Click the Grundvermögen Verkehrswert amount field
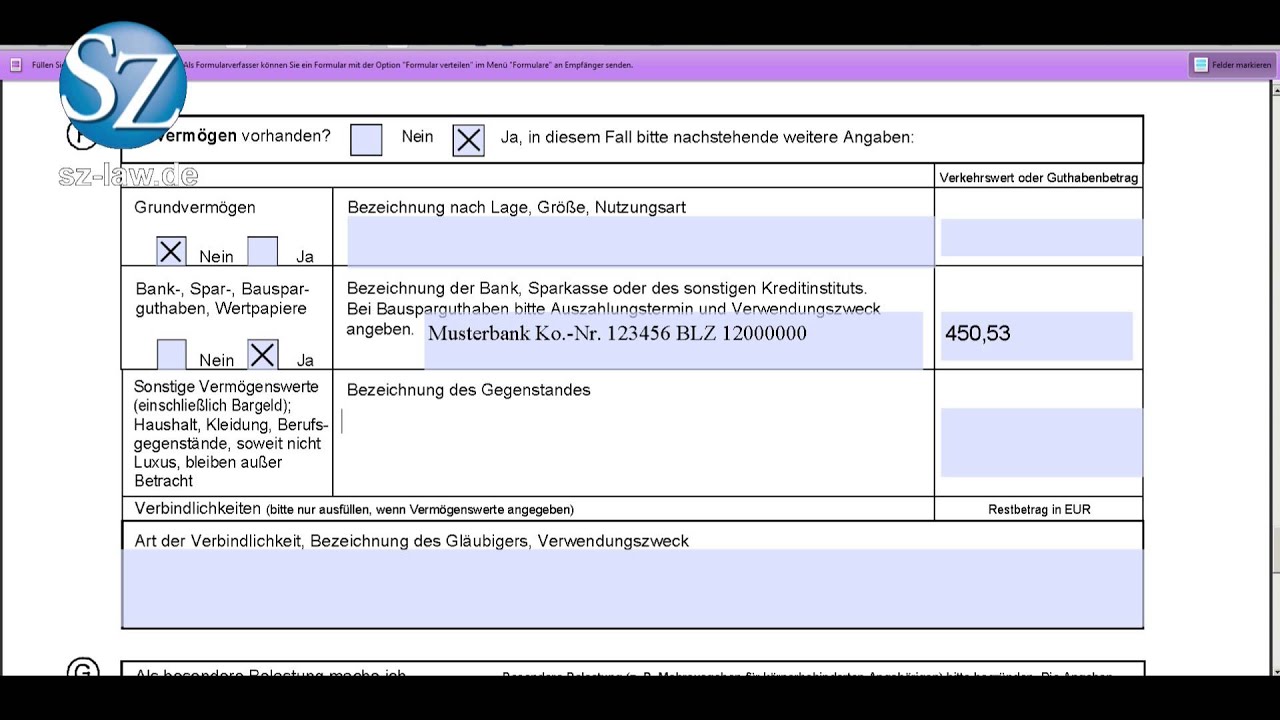This screenshot has width=1280, height=720. 1041,238
